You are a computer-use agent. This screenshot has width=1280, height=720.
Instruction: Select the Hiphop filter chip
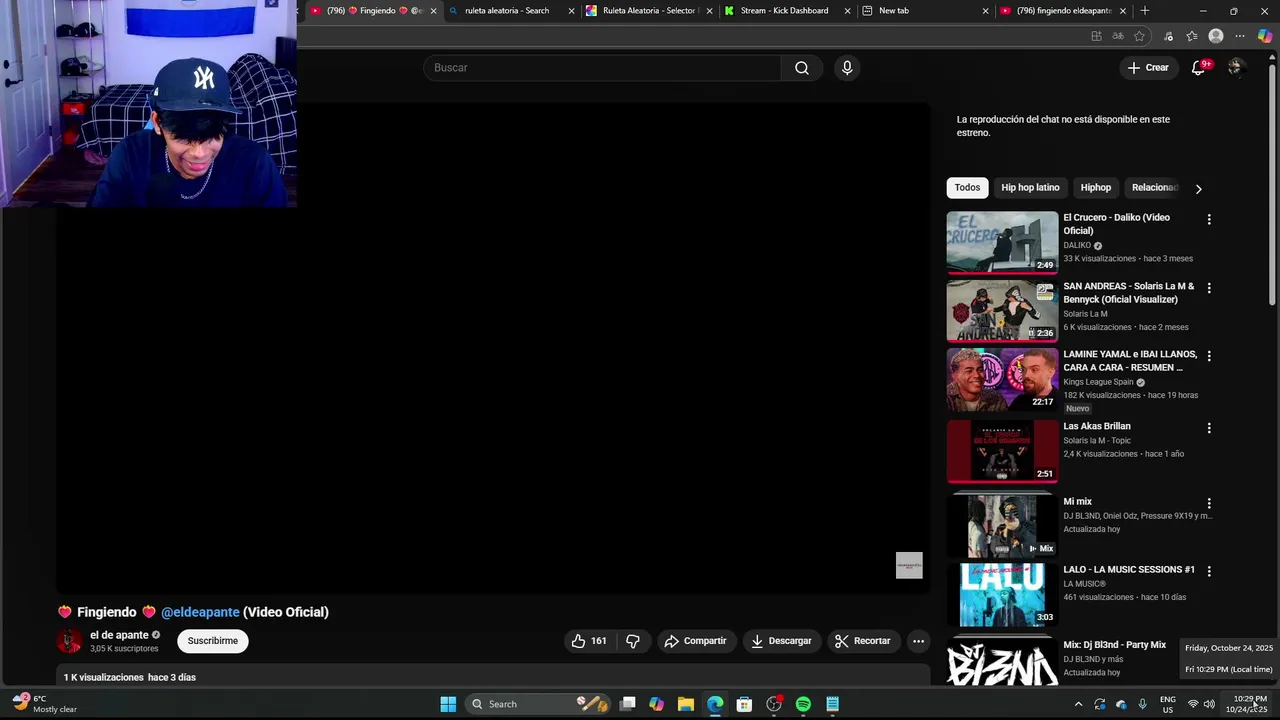coord(1095,188)
